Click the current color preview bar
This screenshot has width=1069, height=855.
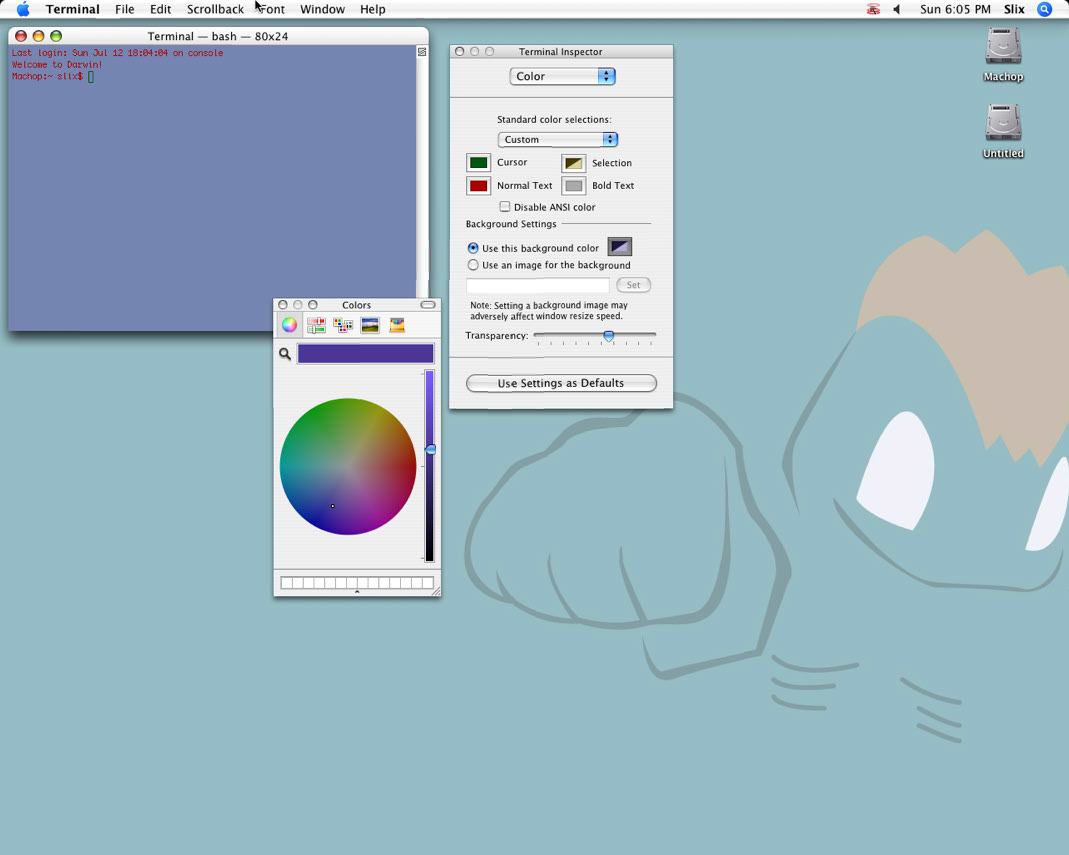[365, 353]
